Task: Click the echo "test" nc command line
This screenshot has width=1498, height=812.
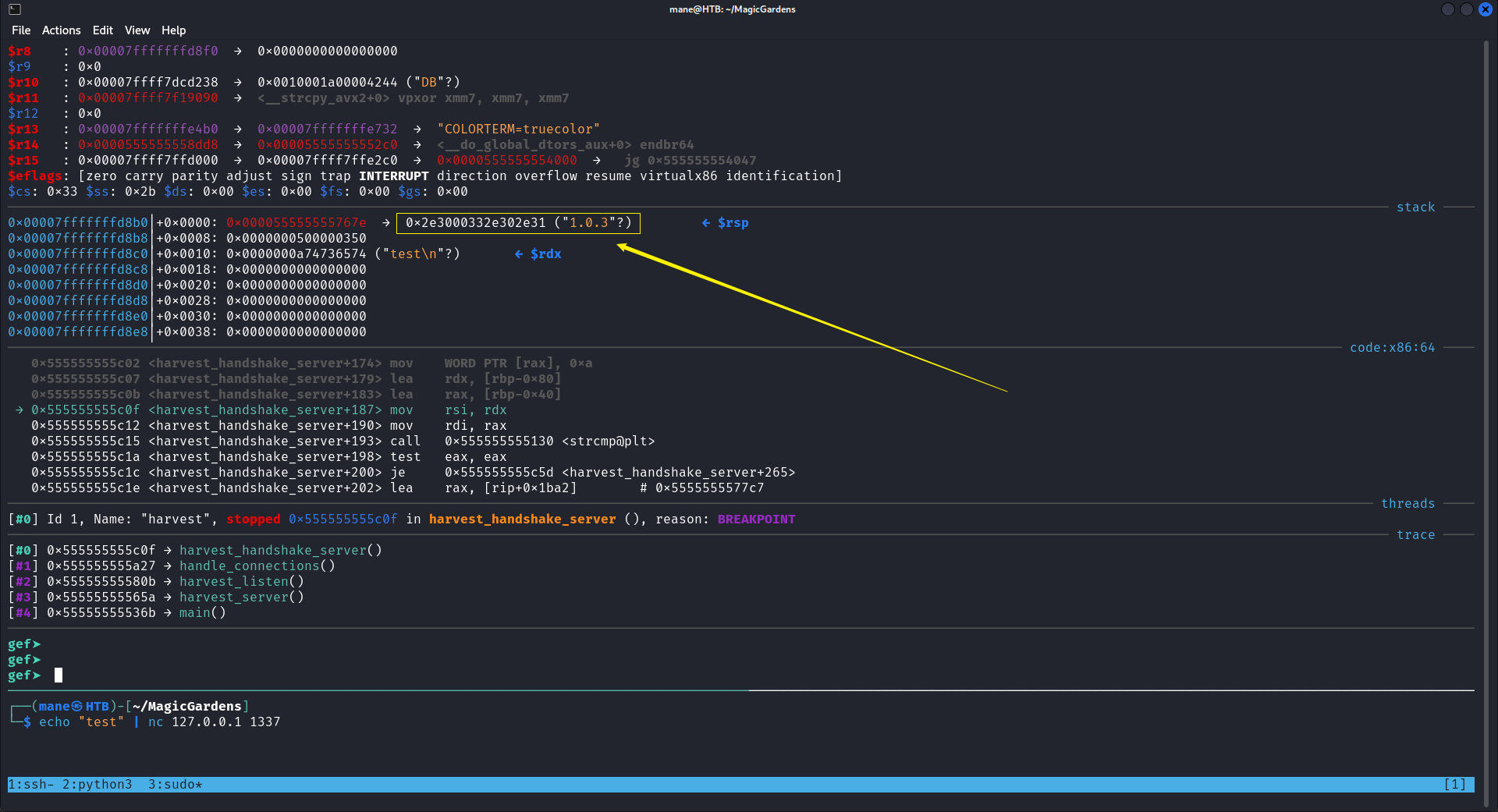Action: (160, 722)
